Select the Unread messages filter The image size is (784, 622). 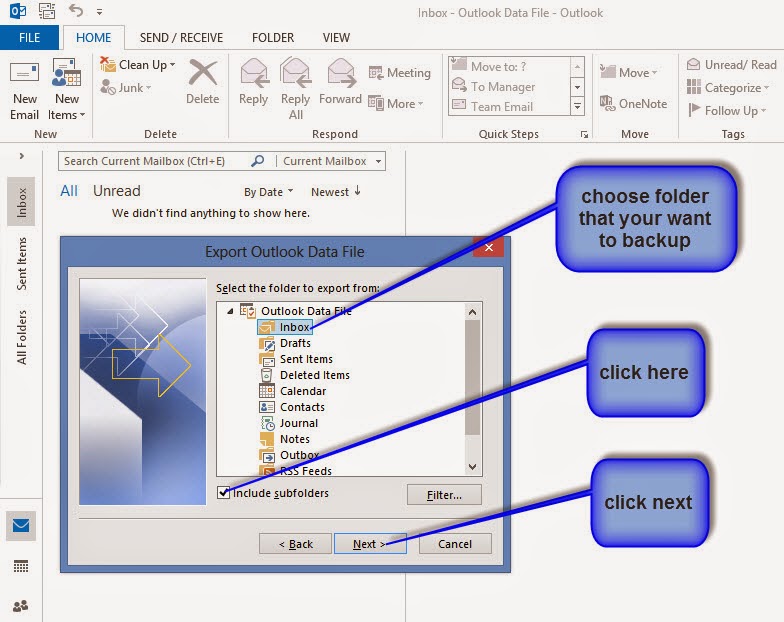coord(116,191)
